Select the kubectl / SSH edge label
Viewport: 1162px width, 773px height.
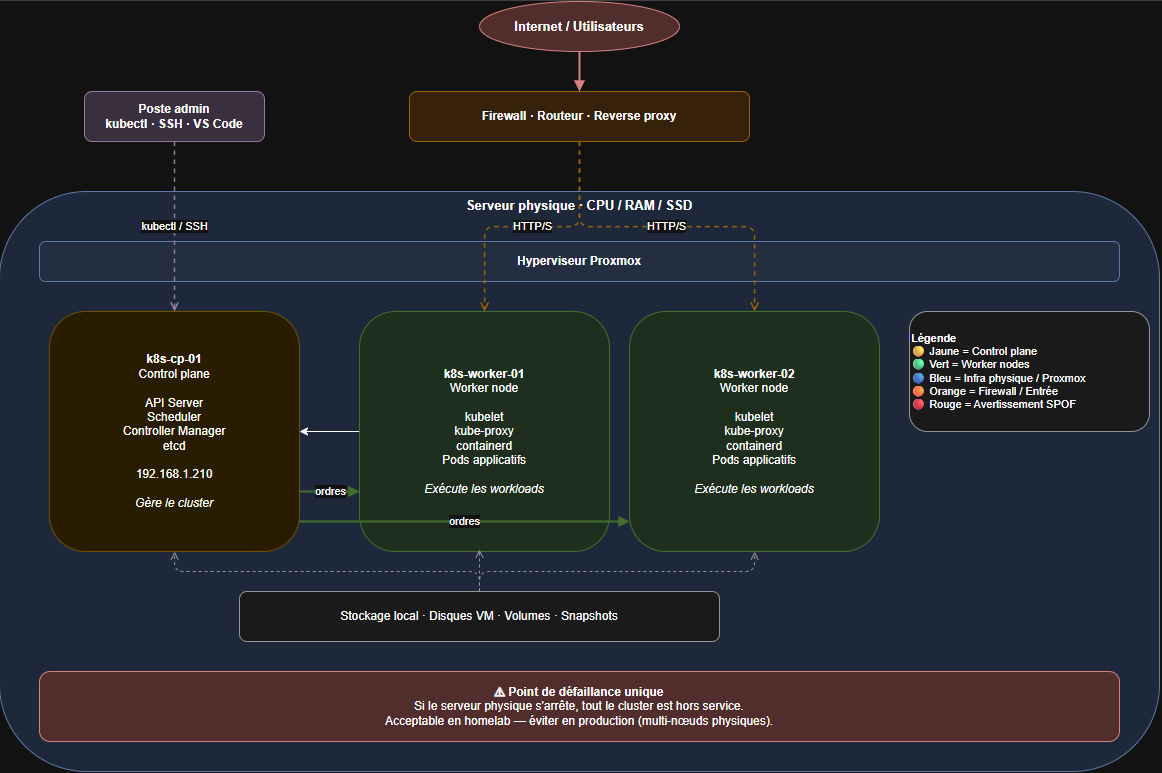point(174,226)
